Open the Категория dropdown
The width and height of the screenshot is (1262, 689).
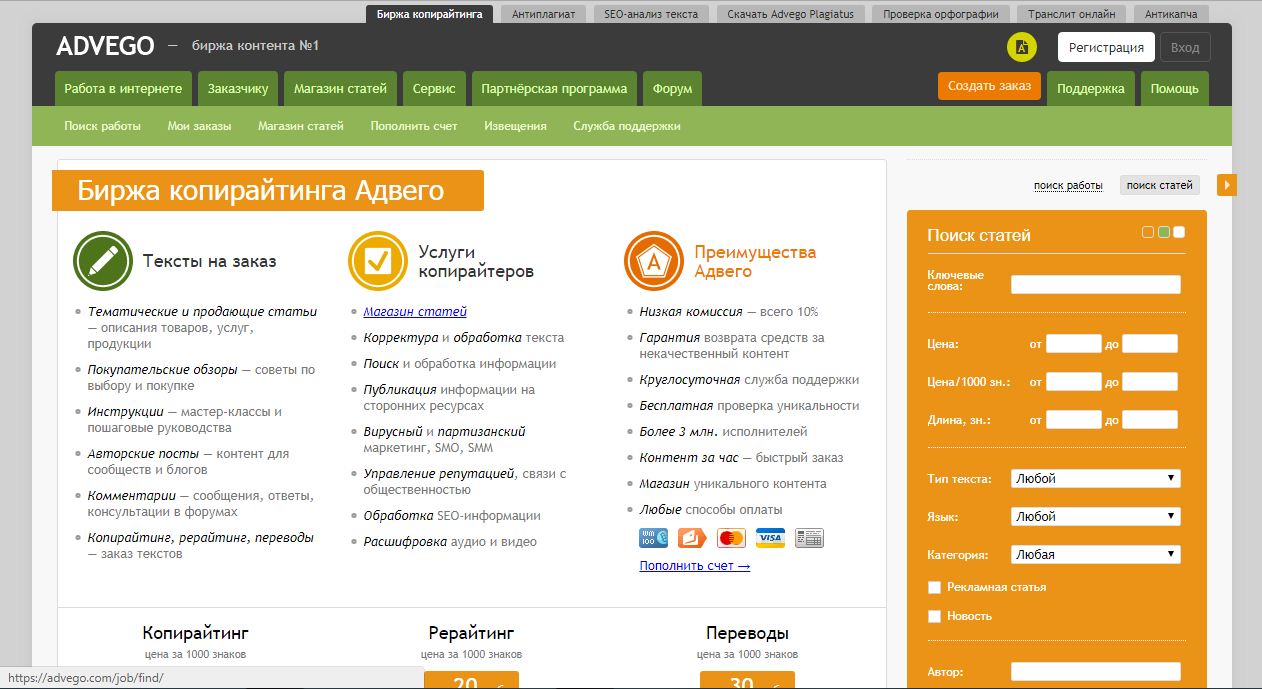(1095, 554)
